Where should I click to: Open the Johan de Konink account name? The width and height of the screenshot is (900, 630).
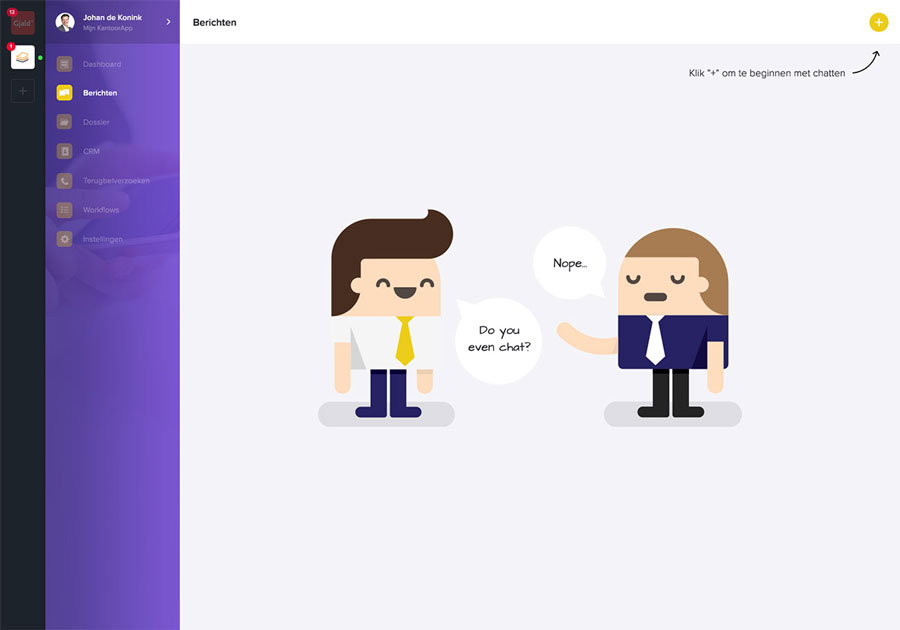[x=113, y=17]
